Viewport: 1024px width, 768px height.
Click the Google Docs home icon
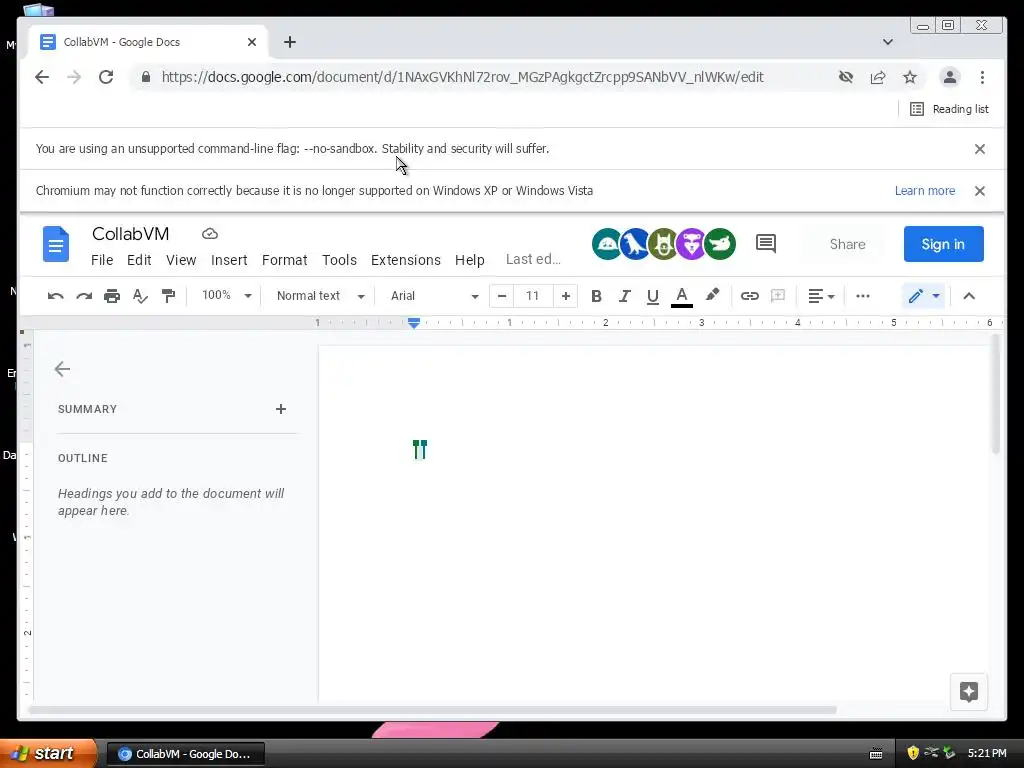point(56,244)
